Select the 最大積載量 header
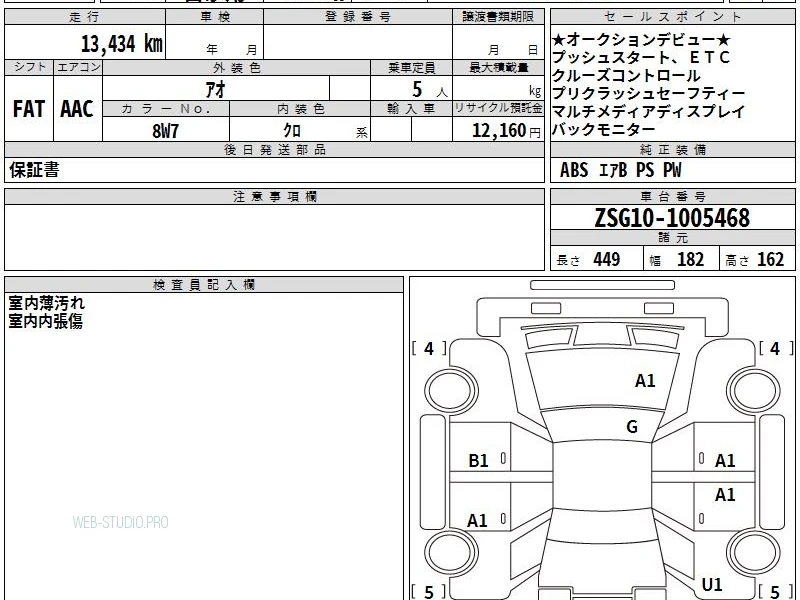 tap(498, 68)
